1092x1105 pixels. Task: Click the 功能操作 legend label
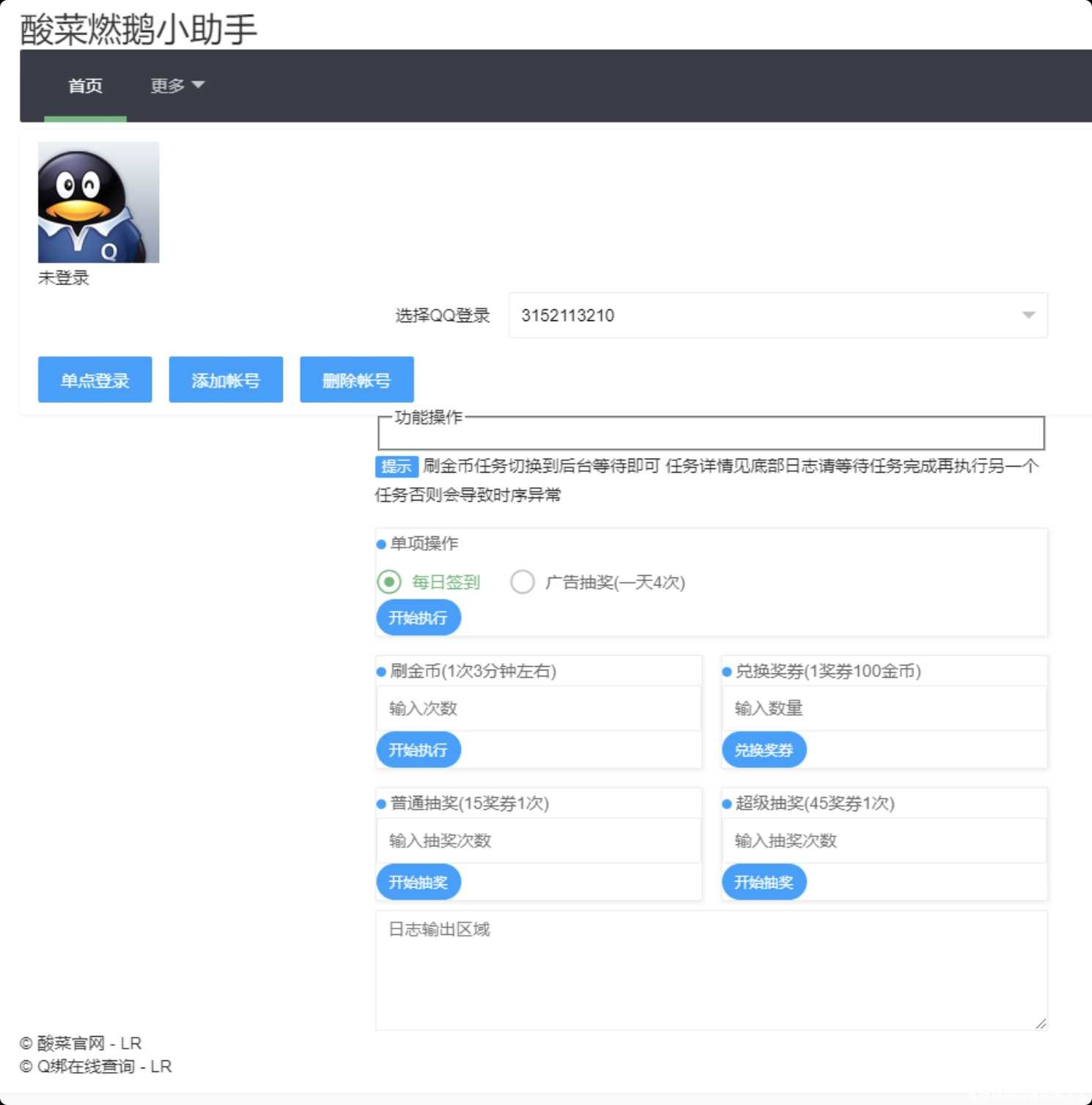pos(428,417)
